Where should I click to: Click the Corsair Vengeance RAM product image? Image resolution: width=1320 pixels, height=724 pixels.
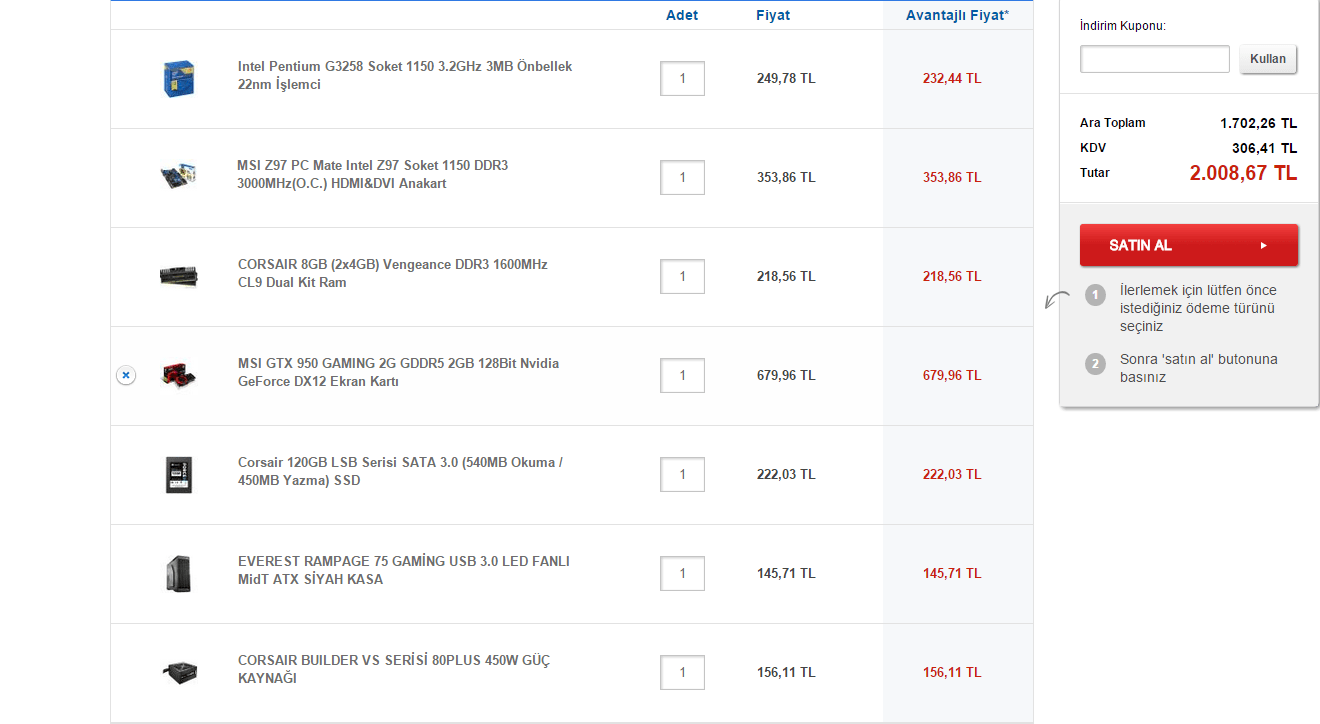pos(178,276)
